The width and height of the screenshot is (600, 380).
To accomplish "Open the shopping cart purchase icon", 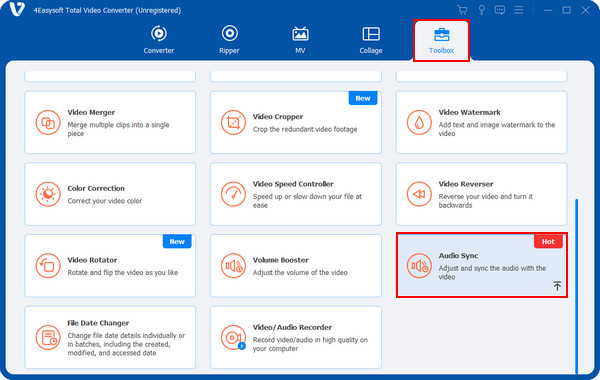I will coord(462,10).
